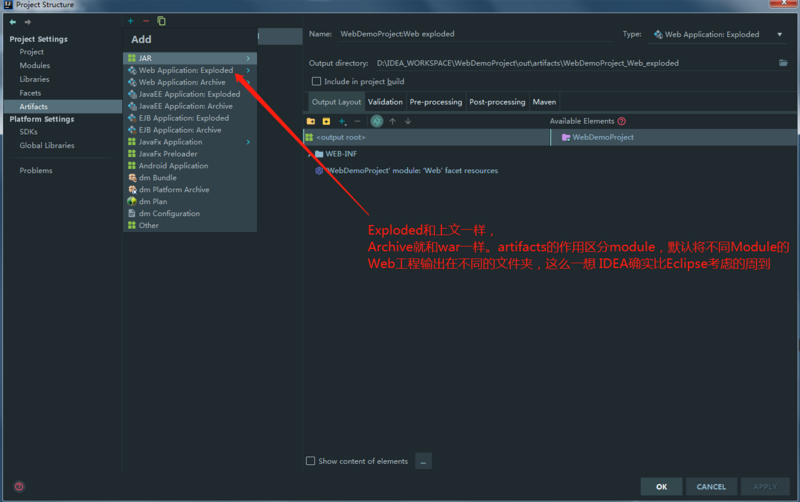Viewport: 800px width, 502px height.
Task: Expand the JavaFx Application submenu arrow
Action: tap(248, 142)
